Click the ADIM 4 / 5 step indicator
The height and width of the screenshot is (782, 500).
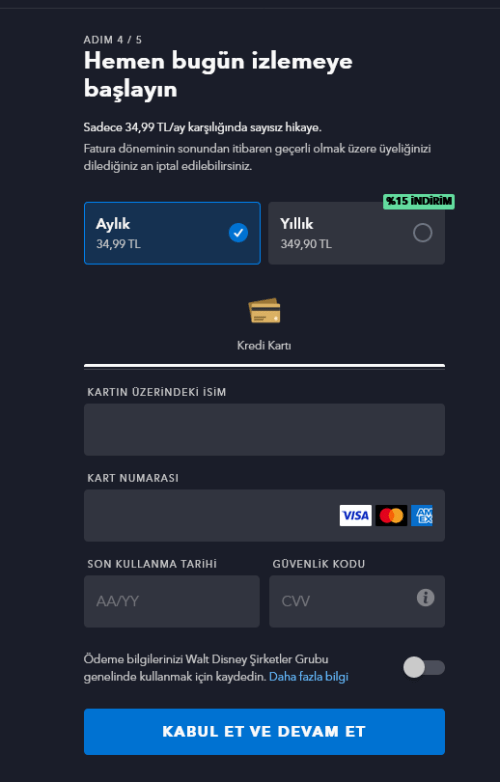(x=113, y=40)
